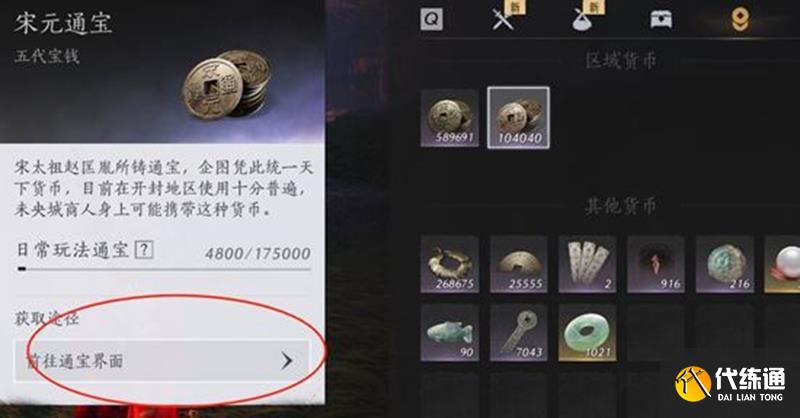
Task: Select the half-disc item with 25555
Action: pos(518,264)
